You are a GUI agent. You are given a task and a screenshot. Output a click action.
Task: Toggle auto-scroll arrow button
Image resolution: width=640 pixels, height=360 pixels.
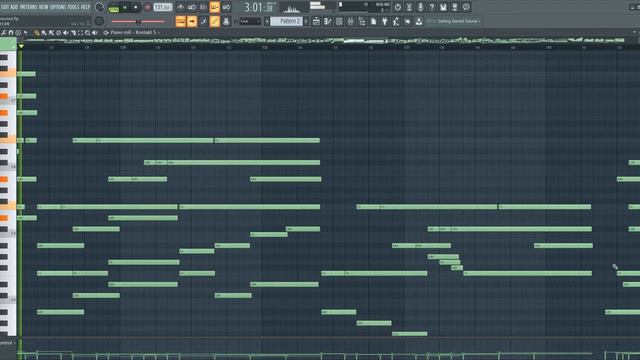pos(192,21)
